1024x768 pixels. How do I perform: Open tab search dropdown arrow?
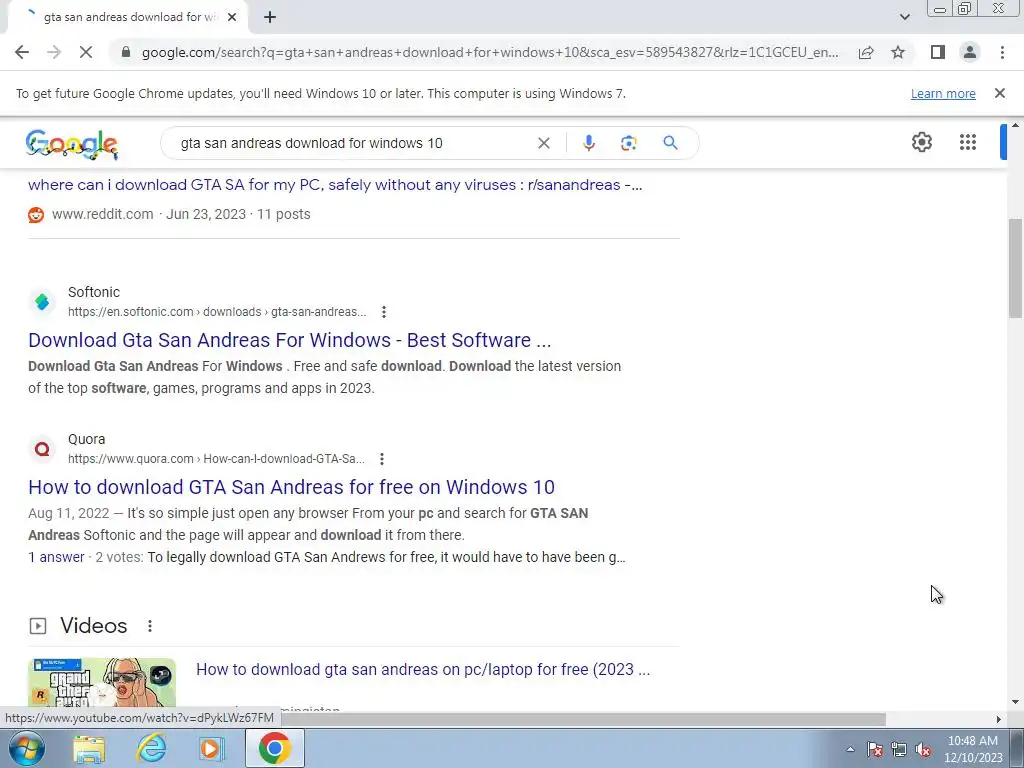[904, 18]
